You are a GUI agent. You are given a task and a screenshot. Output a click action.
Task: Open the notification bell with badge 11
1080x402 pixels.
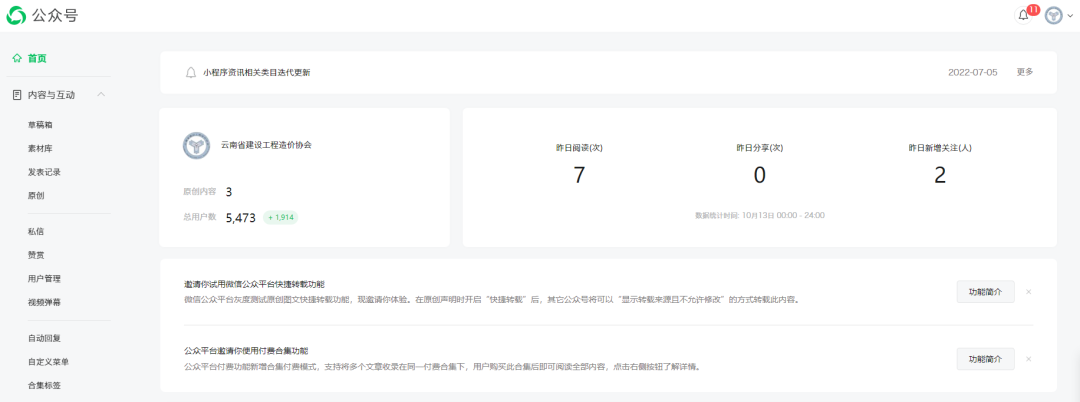(1024, 15)
